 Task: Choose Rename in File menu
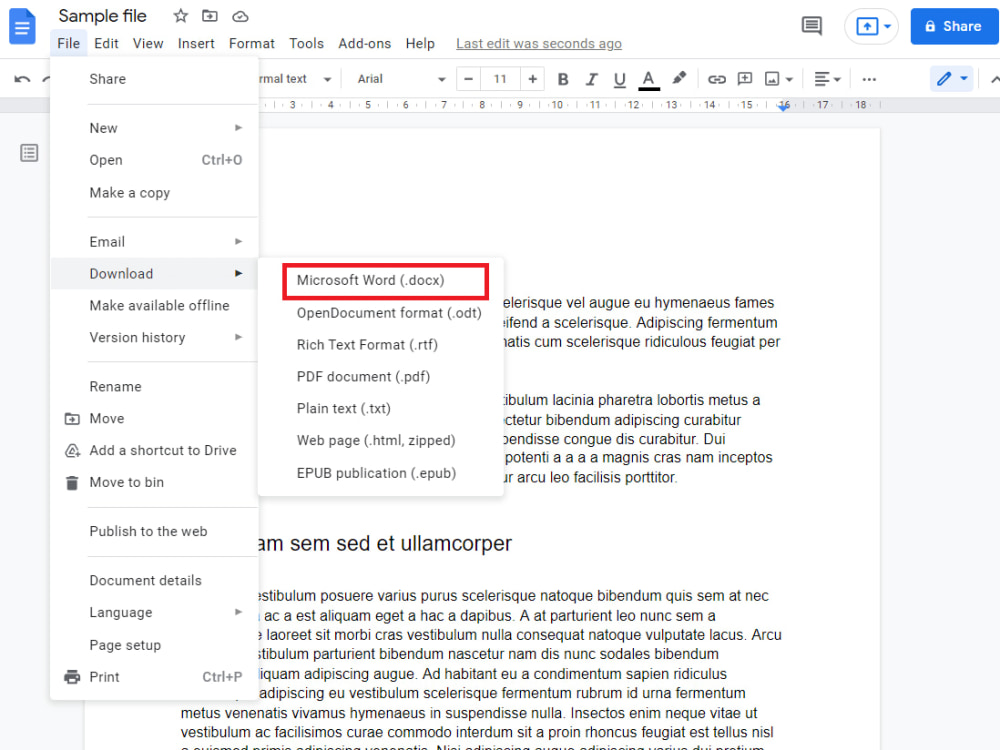tap(154, 386)
